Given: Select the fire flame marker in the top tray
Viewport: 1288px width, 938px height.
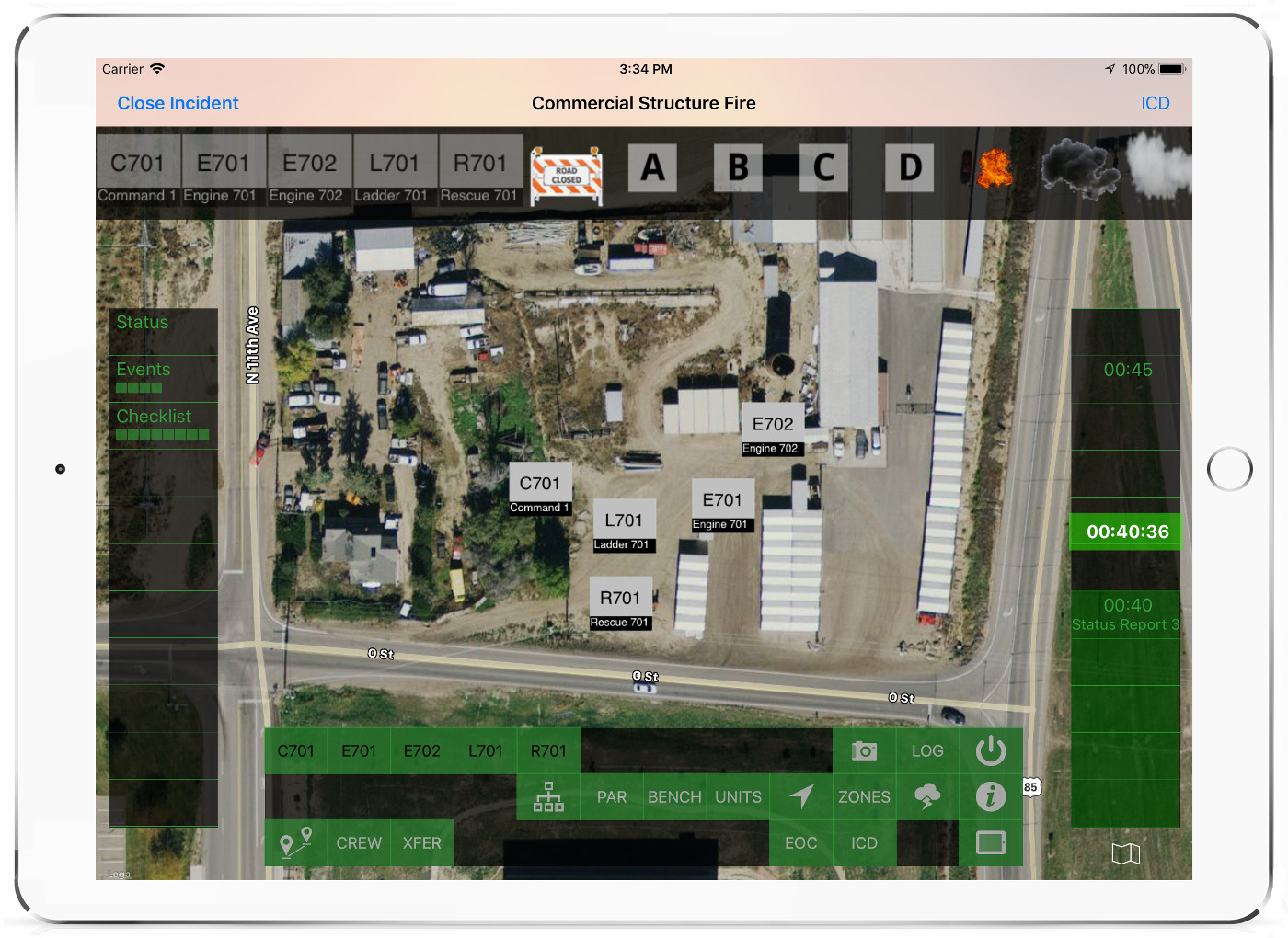Looking at the screenshot, I should (994, 169).
